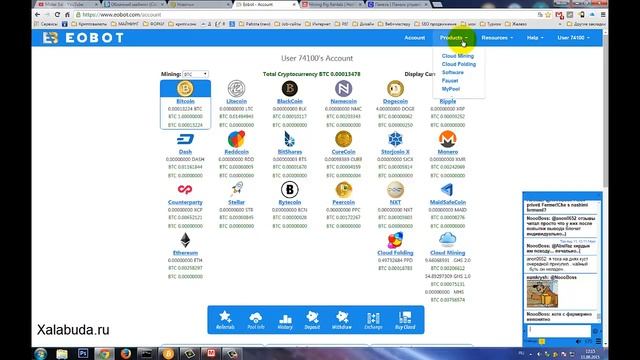Expand the Products menu
This screenshot has width=640, height=360.
(x=453, y=38)
